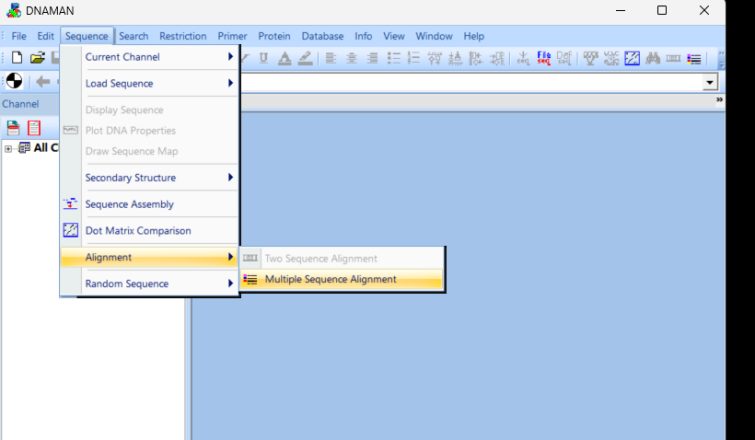Expand the All C tree node

pos(8,149)
